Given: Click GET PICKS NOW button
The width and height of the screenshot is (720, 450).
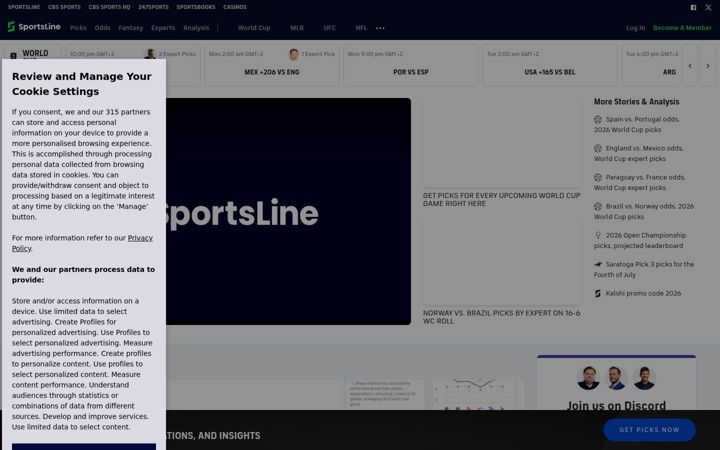Looking at the screenshot, I should (x=649, y=430).
